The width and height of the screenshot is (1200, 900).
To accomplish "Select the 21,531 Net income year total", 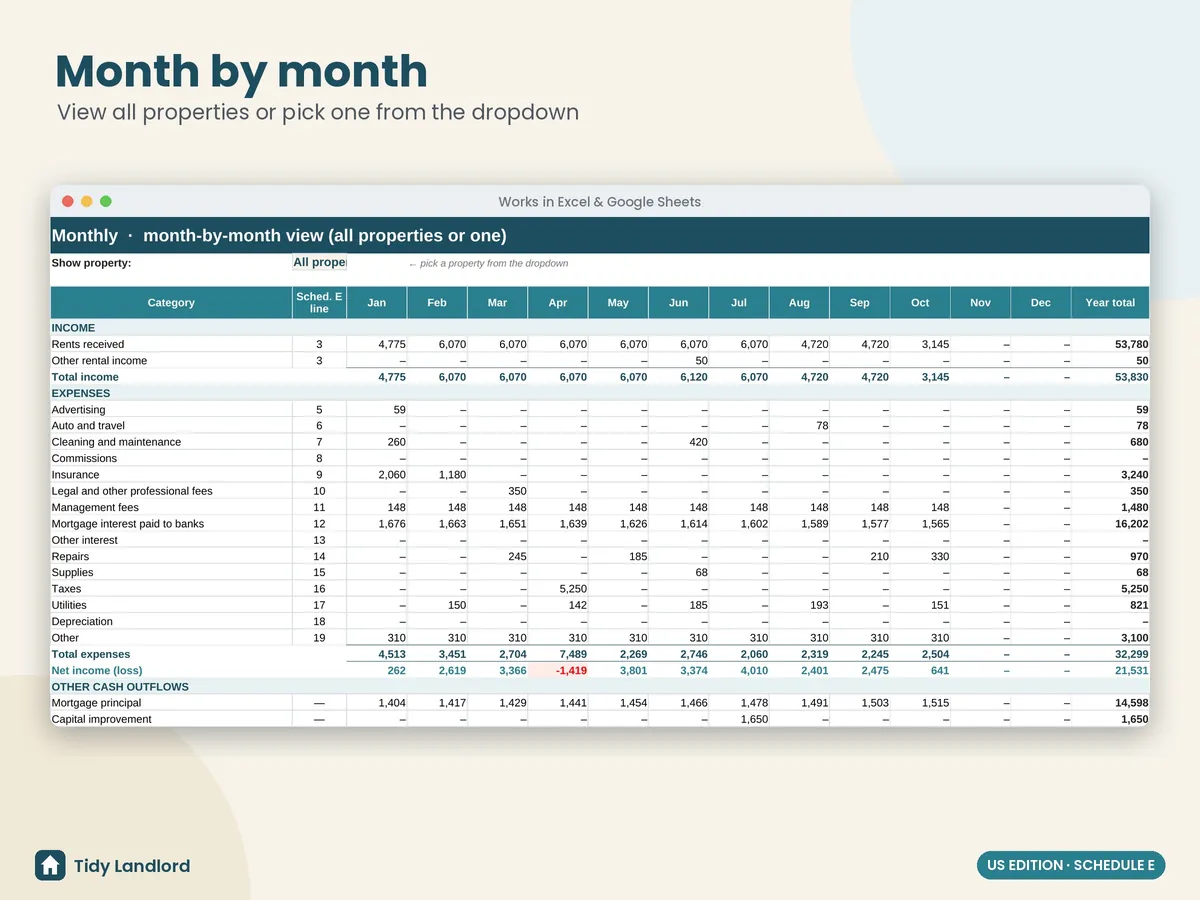I will (x=1110, y=670).
